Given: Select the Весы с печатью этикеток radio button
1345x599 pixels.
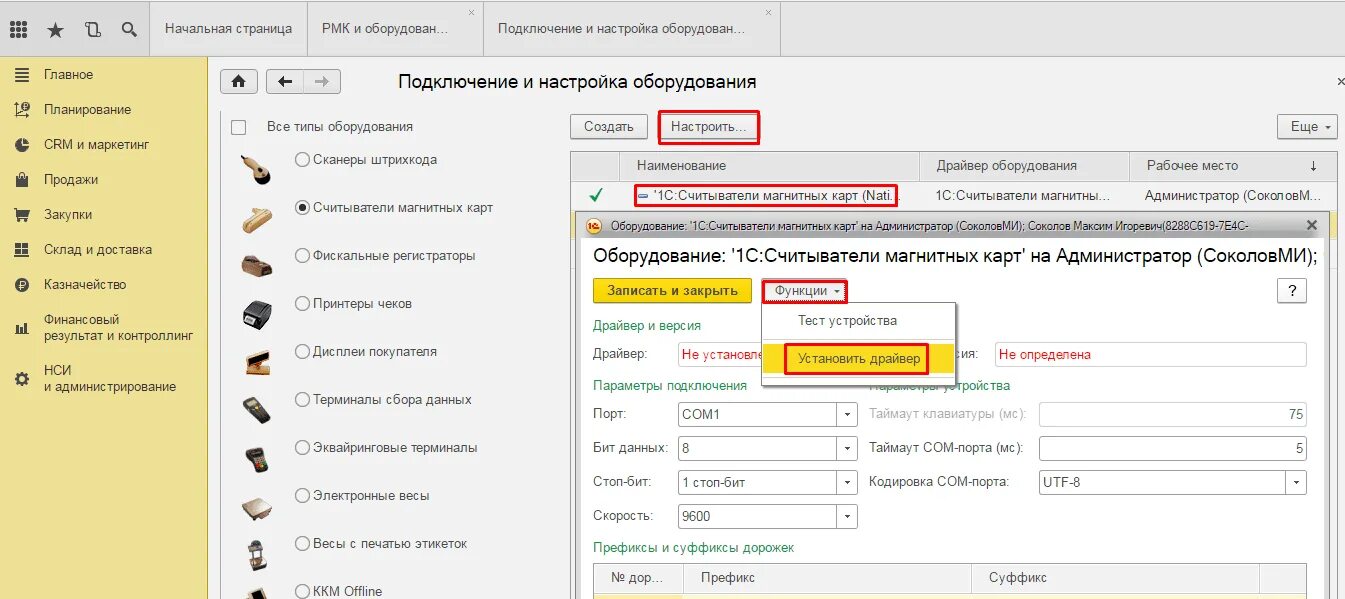Looking at the screenshot, I should click(x=302, y=544).
